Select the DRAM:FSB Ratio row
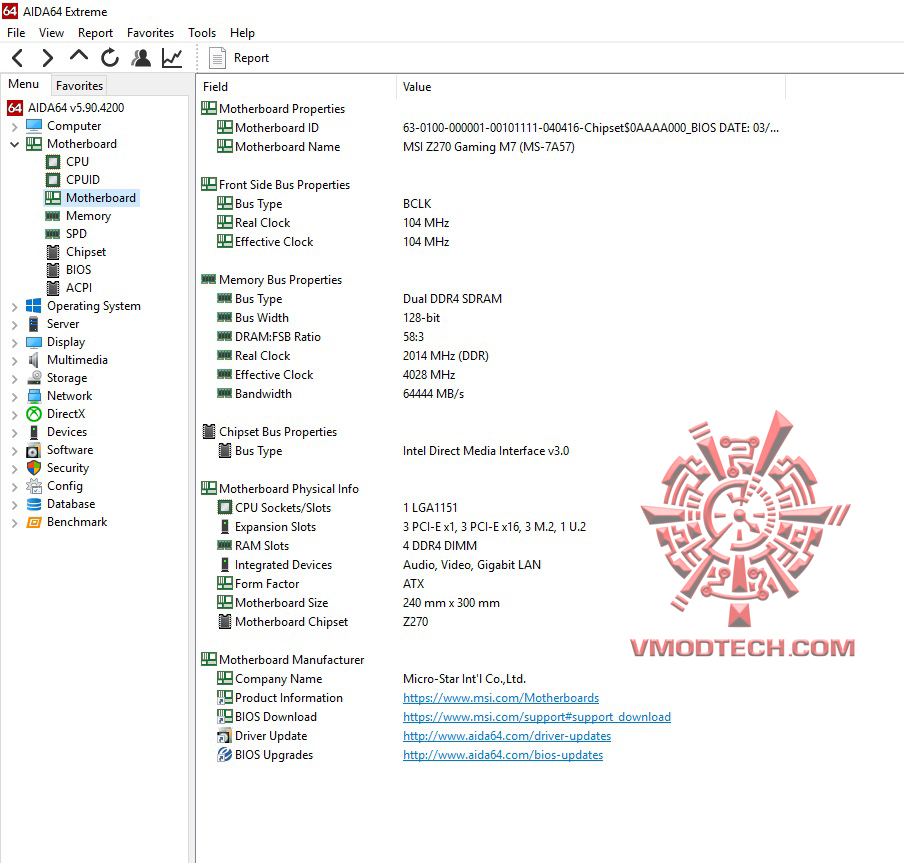Screen dimensions: 904x863 click(493, 337)
